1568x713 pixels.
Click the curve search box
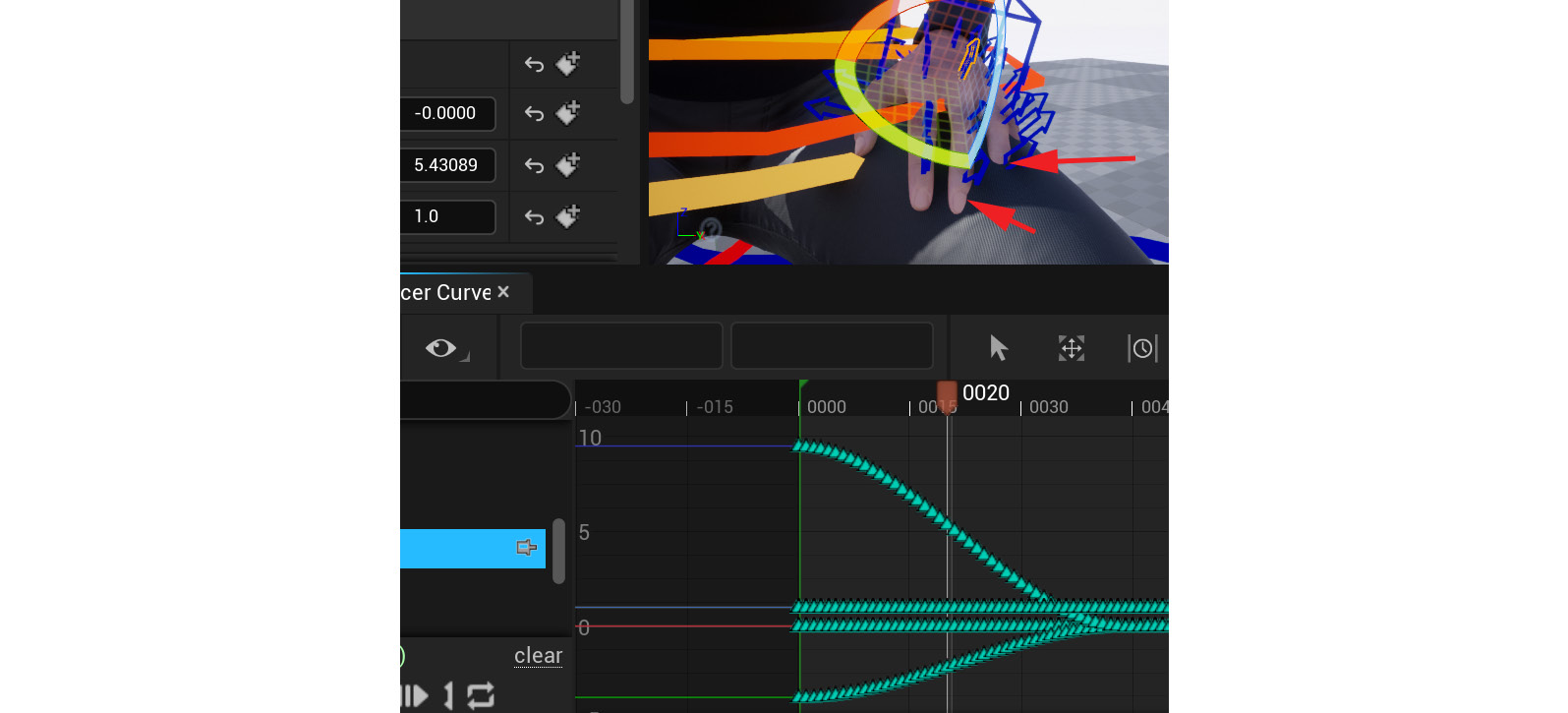point(486,400)
